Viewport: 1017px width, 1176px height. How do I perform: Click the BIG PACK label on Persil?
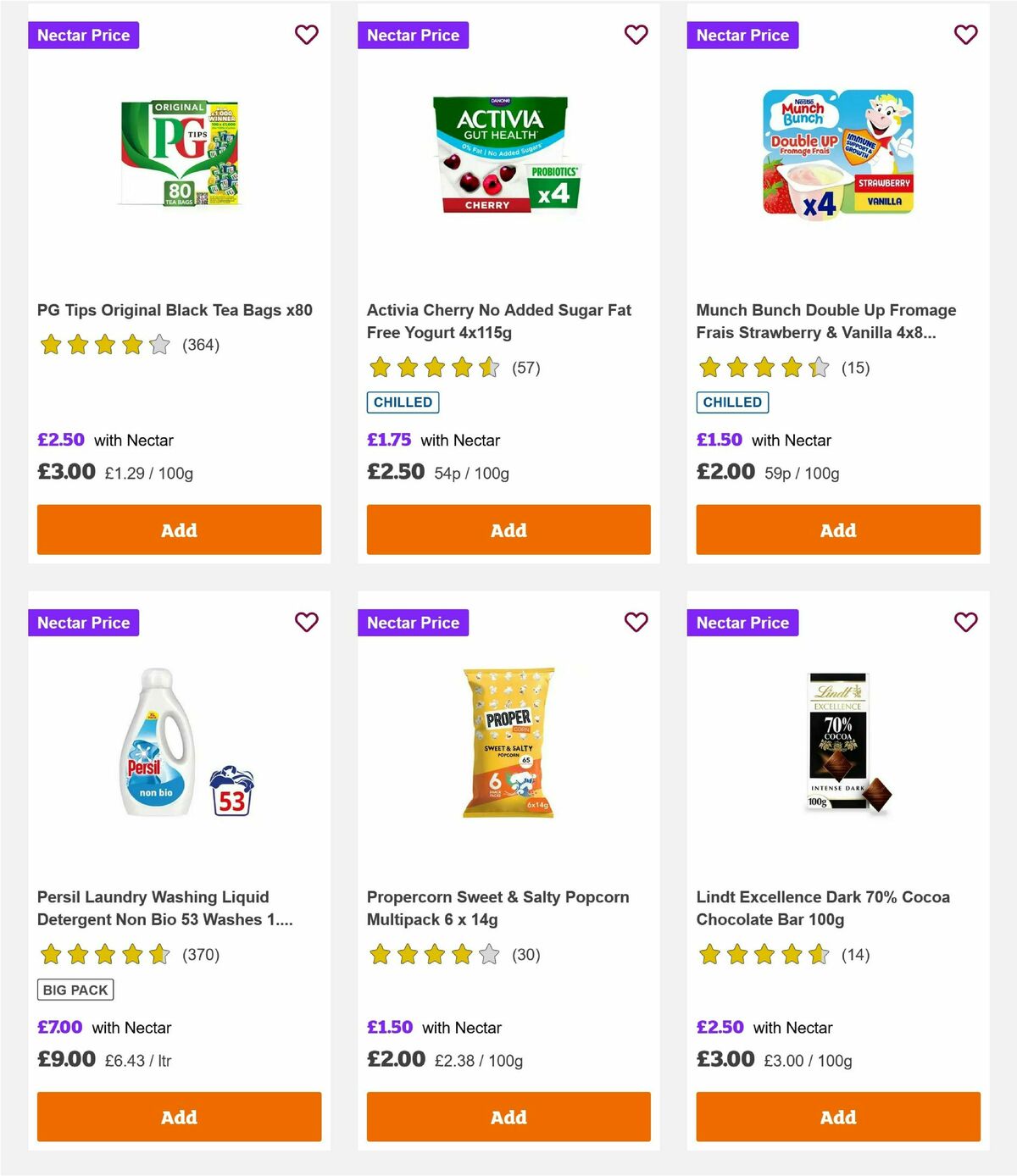(75, 989)
